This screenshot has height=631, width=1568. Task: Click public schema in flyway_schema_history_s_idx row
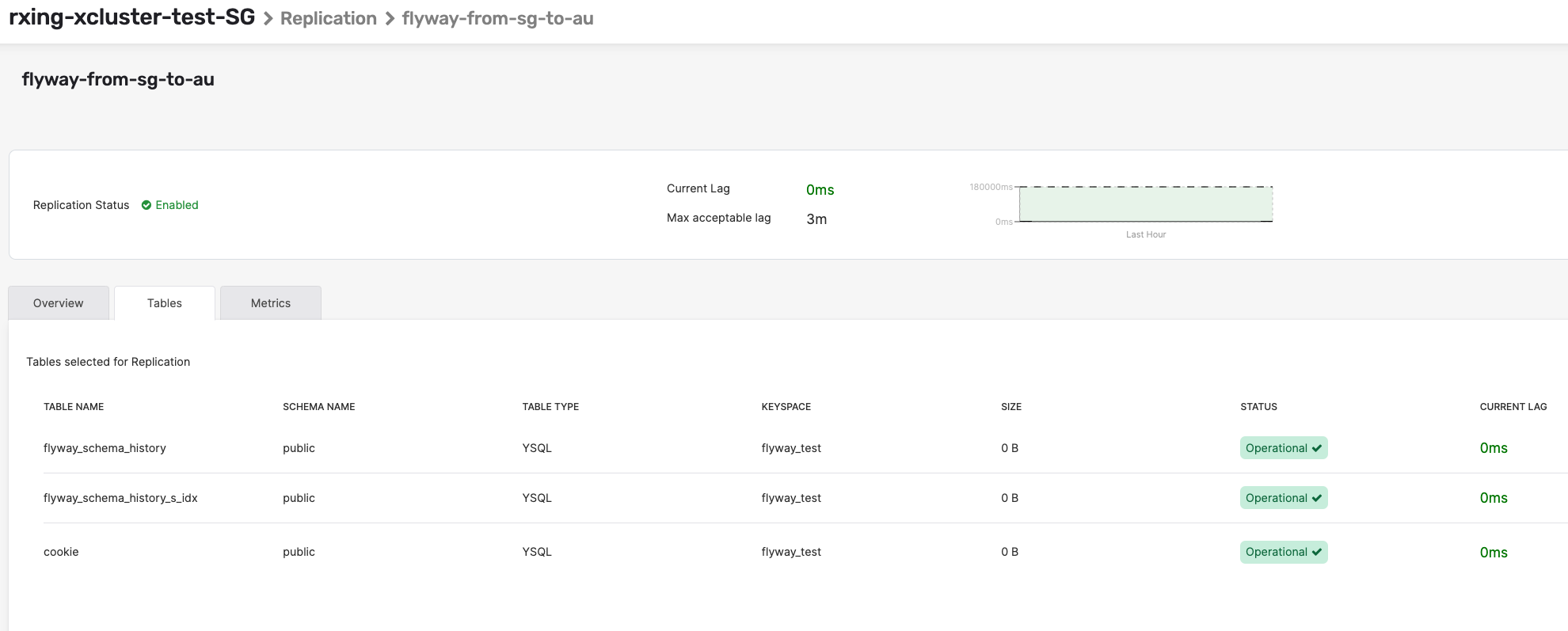[299, 498]
